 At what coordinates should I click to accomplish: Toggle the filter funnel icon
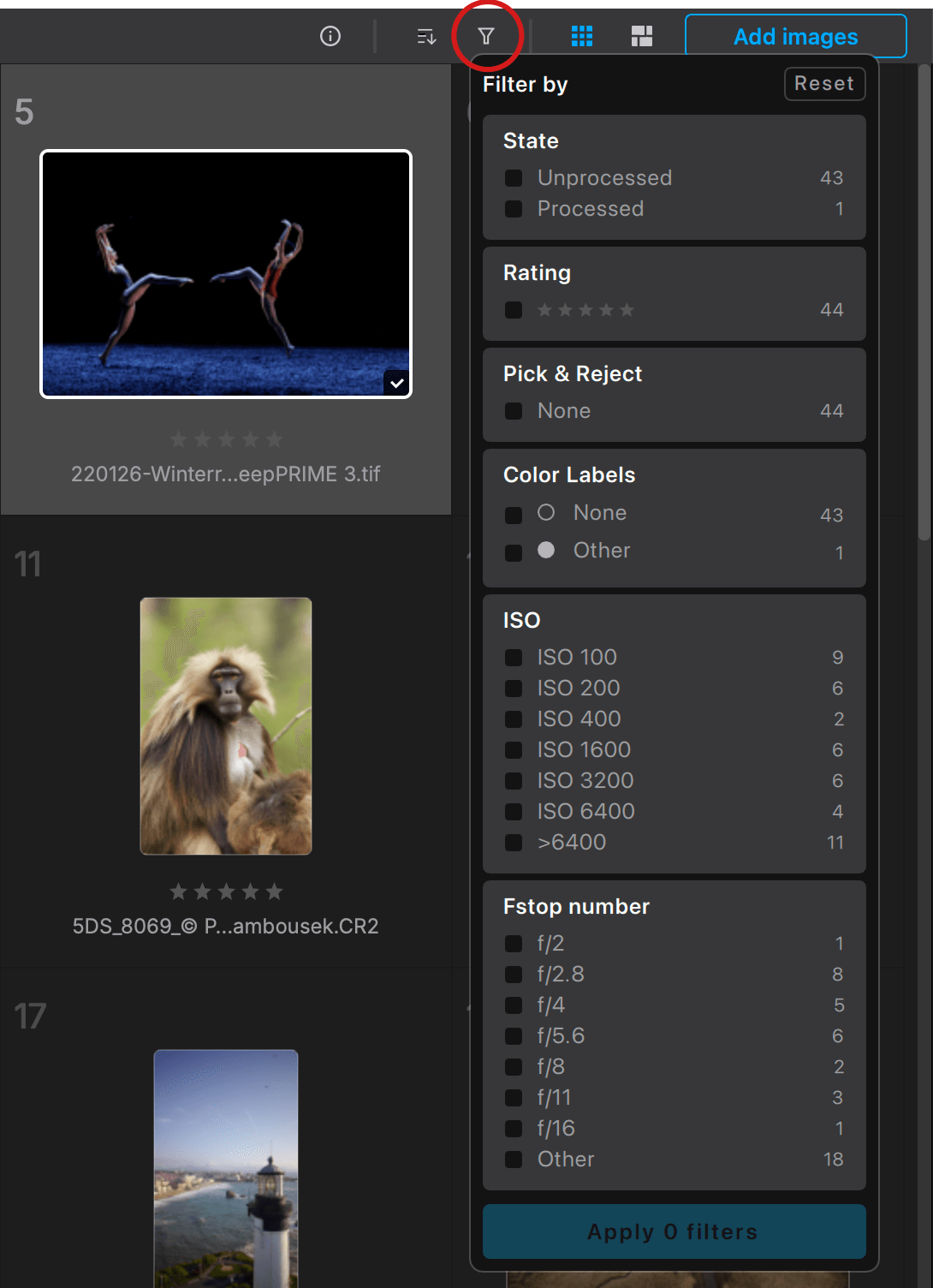[486, 36]
